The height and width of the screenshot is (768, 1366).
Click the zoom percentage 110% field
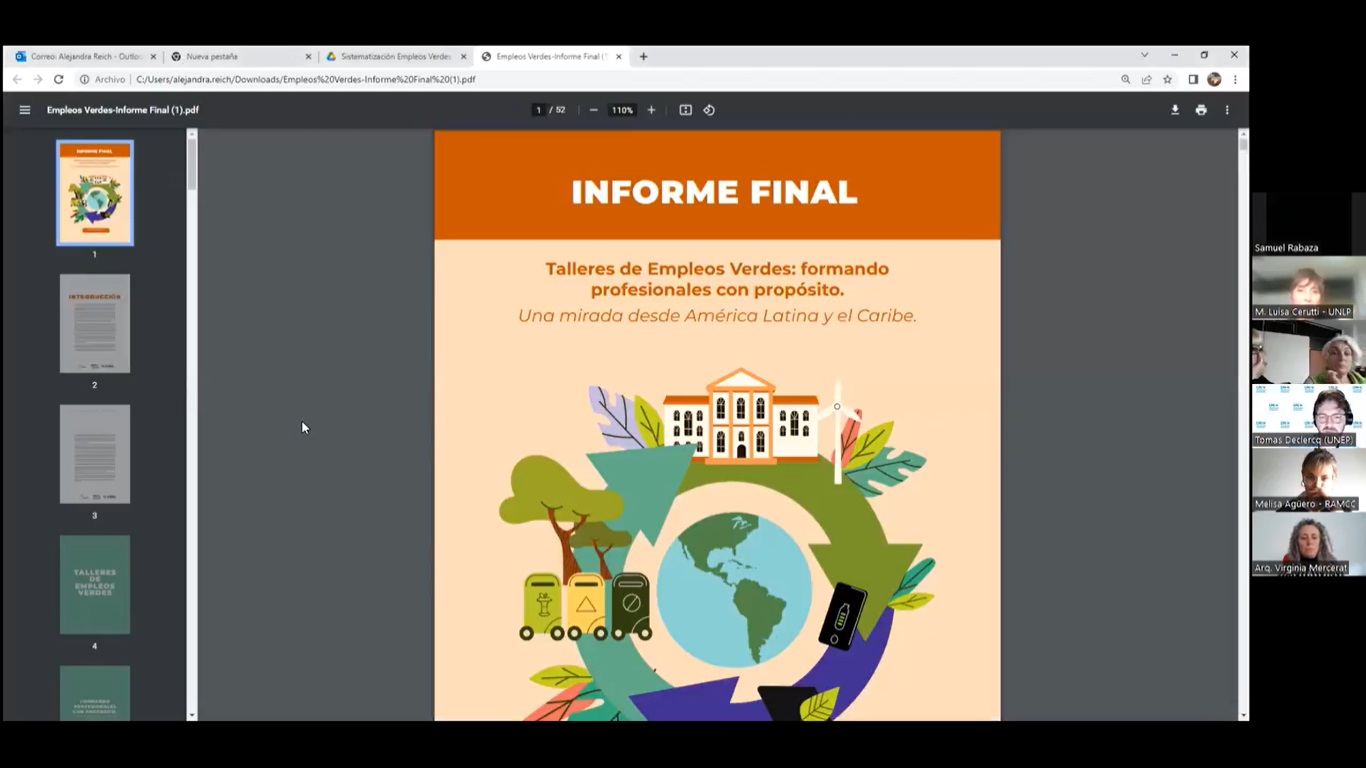622,110
